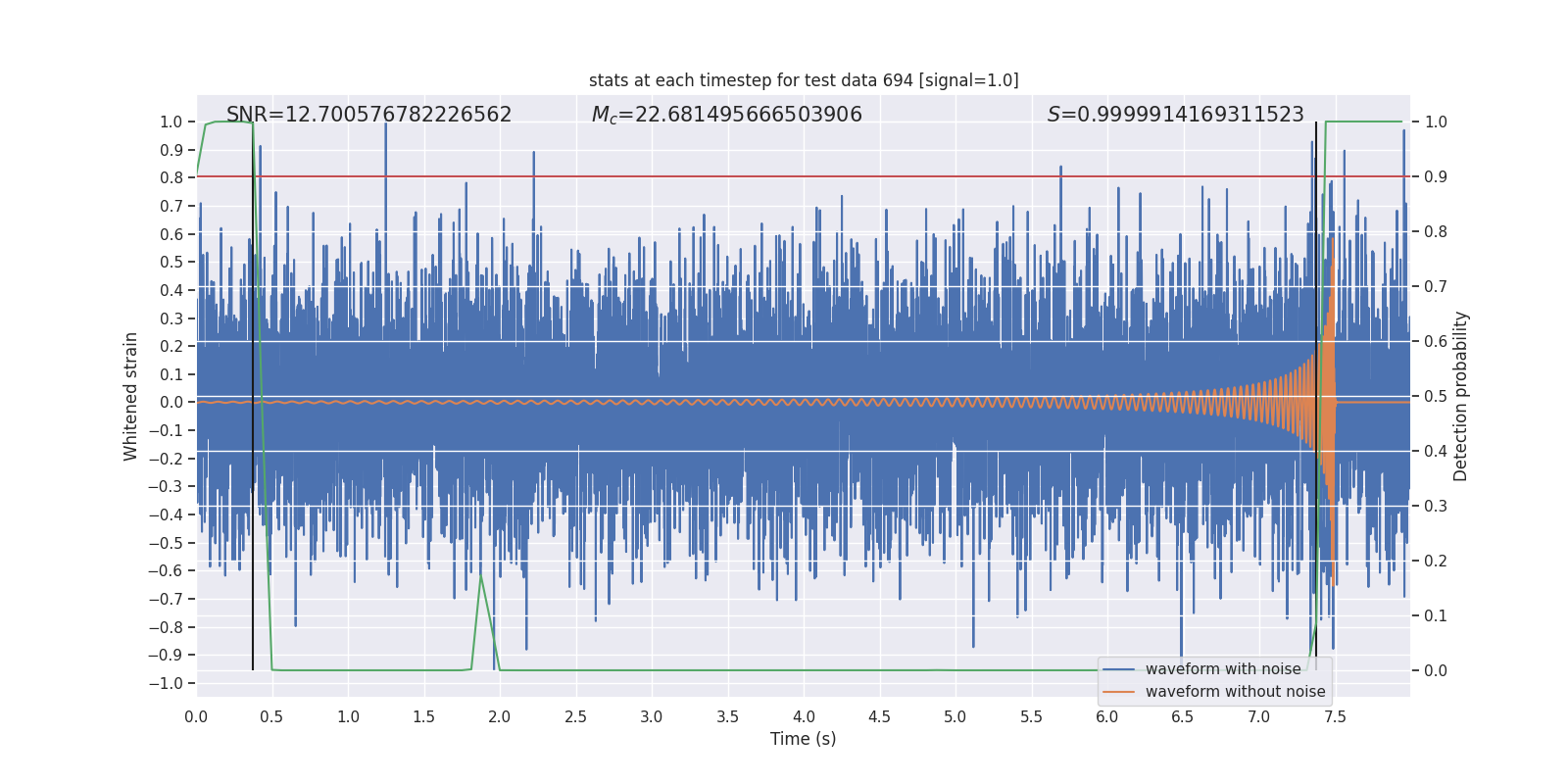
Task: Click the green probability peak near 1.9 seconds
Action: pos(481,578)
